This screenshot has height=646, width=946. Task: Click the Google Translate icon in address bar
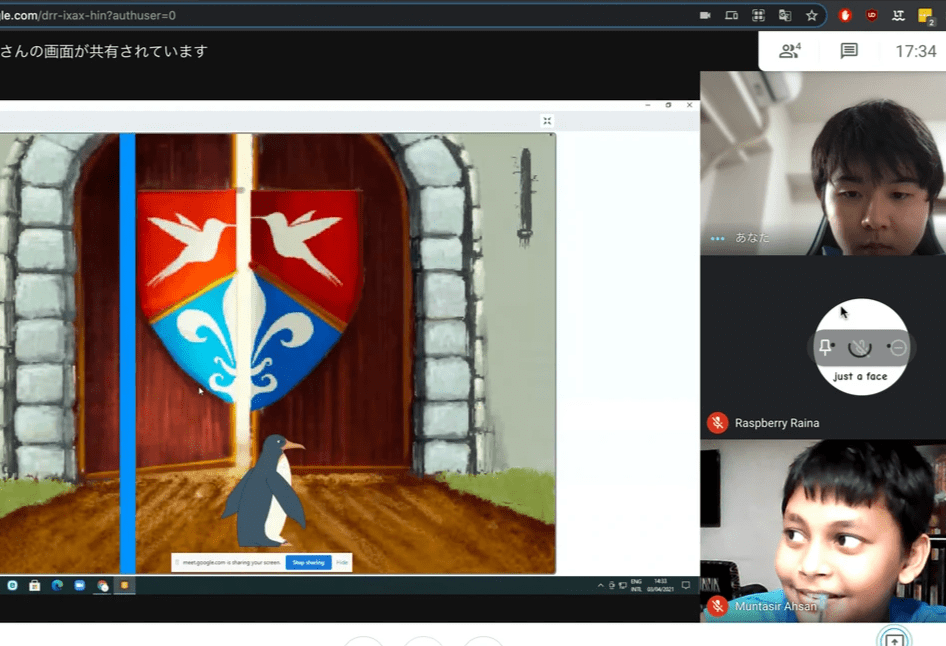pos(785,16)
